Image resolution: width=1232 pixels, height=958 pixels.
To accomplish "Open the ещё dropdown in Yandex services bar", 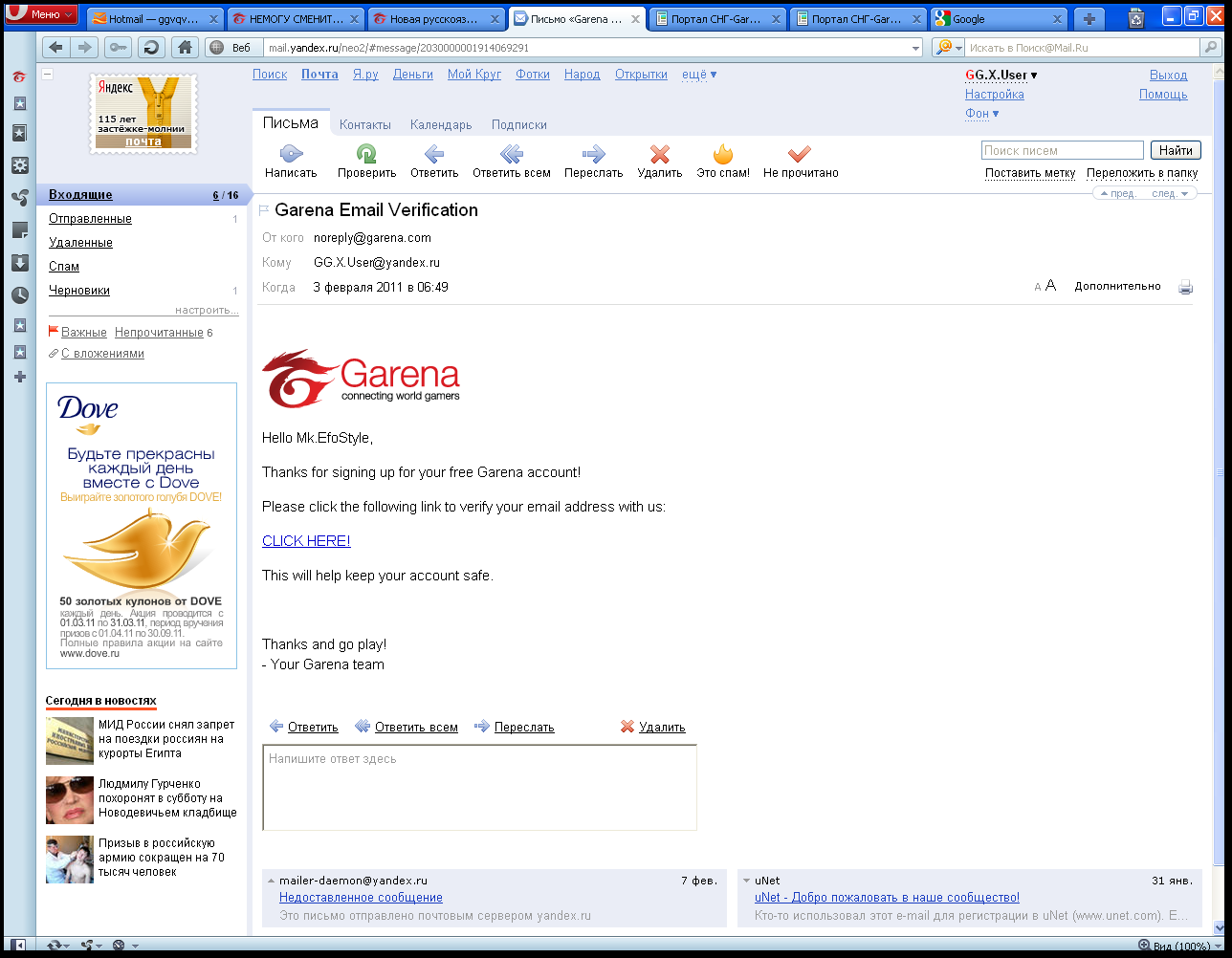I will pos(699,75).
